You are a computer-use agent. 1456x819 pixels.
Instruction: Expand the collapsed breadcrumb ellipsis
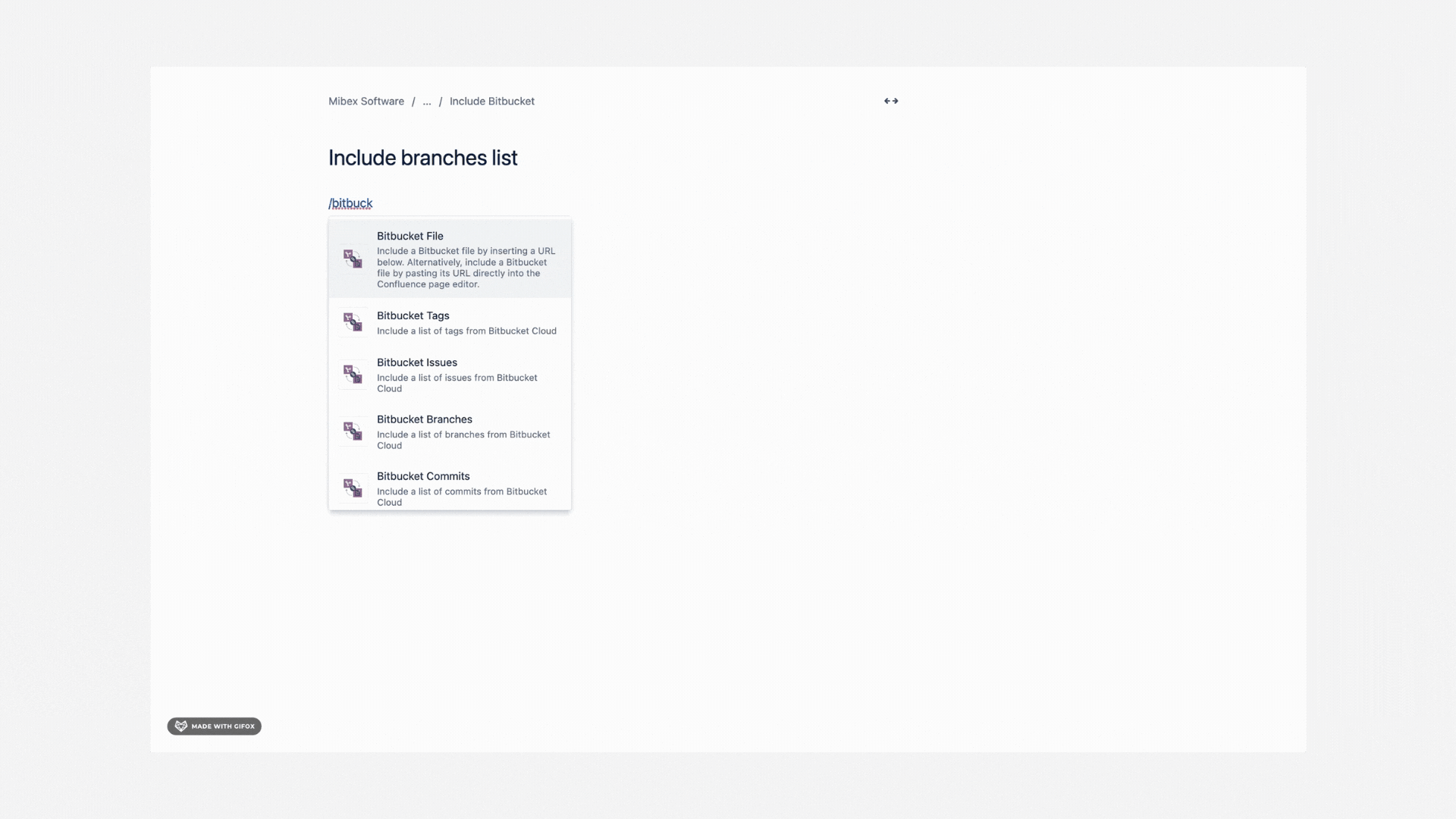coord(427,101)
